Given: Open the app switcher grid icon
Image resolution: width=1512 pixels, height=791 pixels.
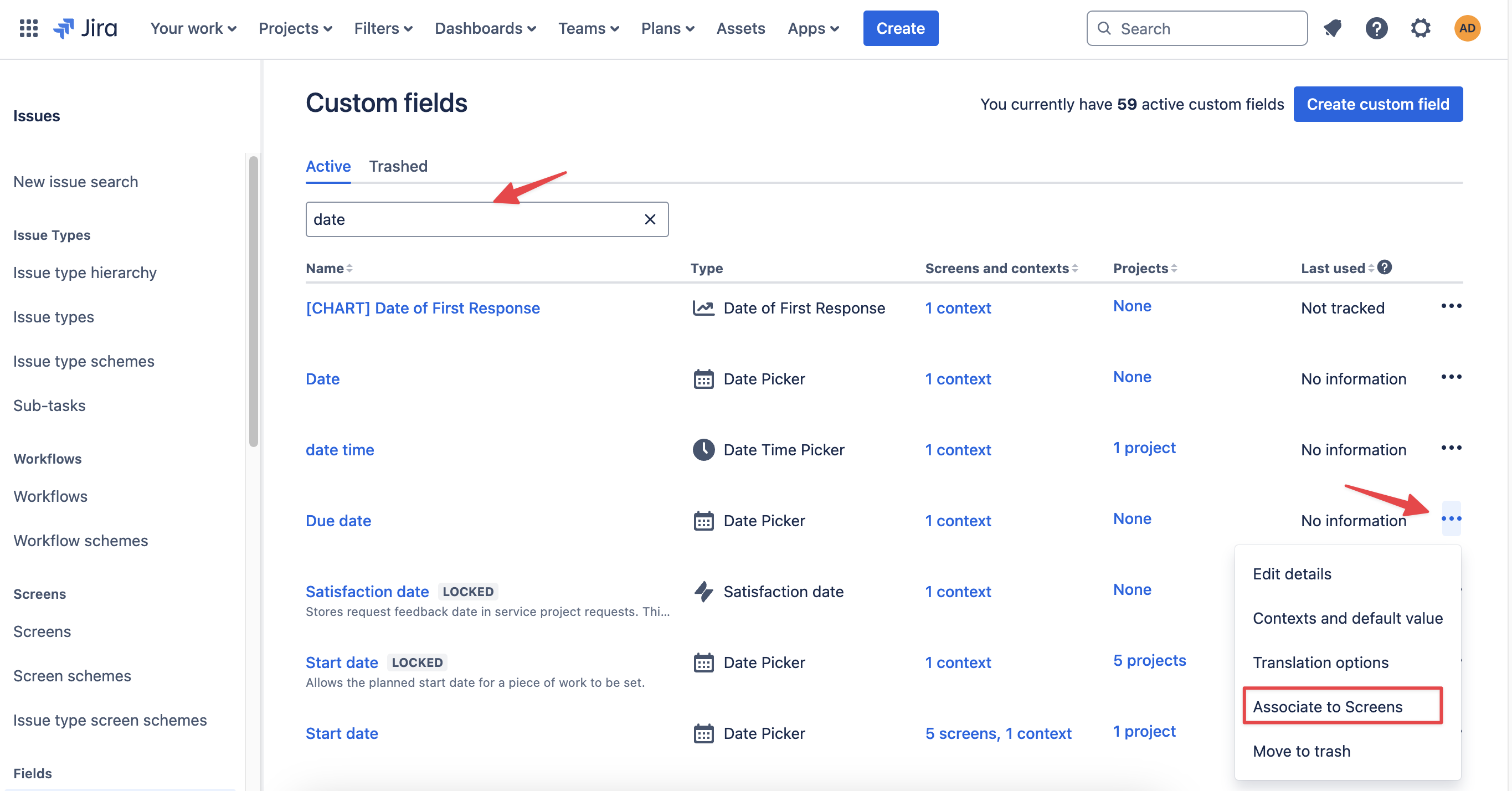Looking at the screenshot, I should [28, 28].
